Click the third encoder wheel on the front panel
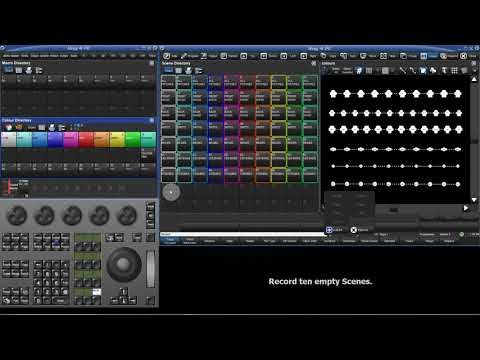This screenshot has height=360, width=480. click(72, 215)
